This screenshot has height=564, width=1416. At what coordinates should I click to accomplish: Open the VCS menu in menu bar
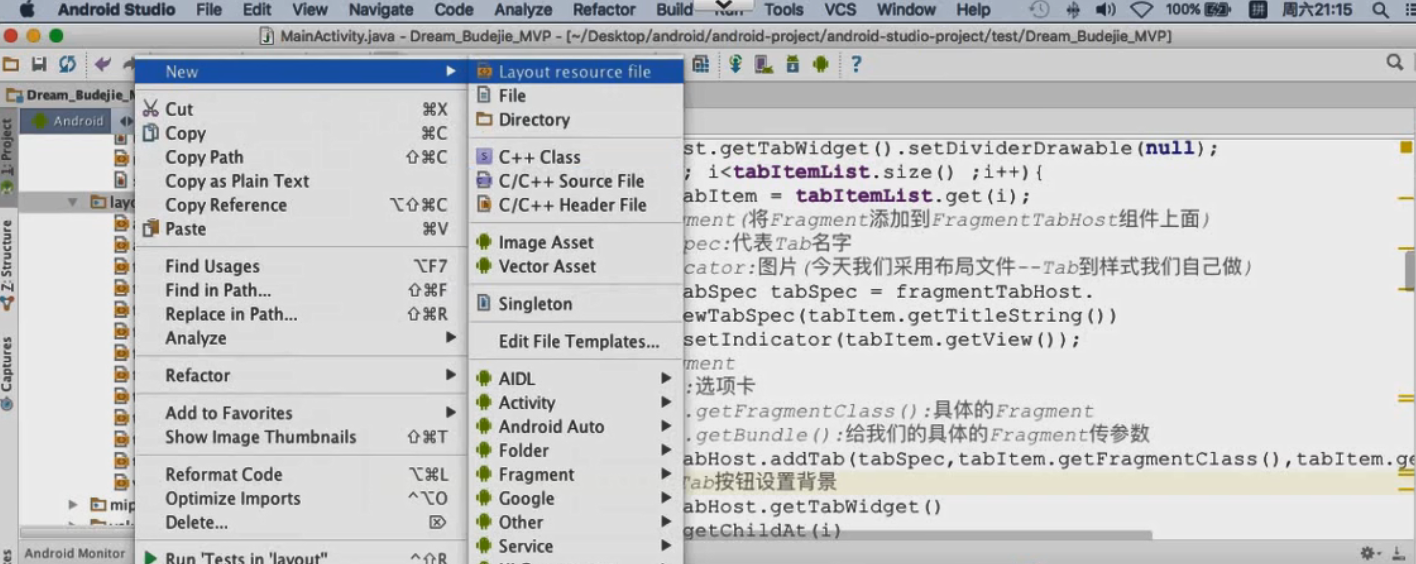(840, 10)
